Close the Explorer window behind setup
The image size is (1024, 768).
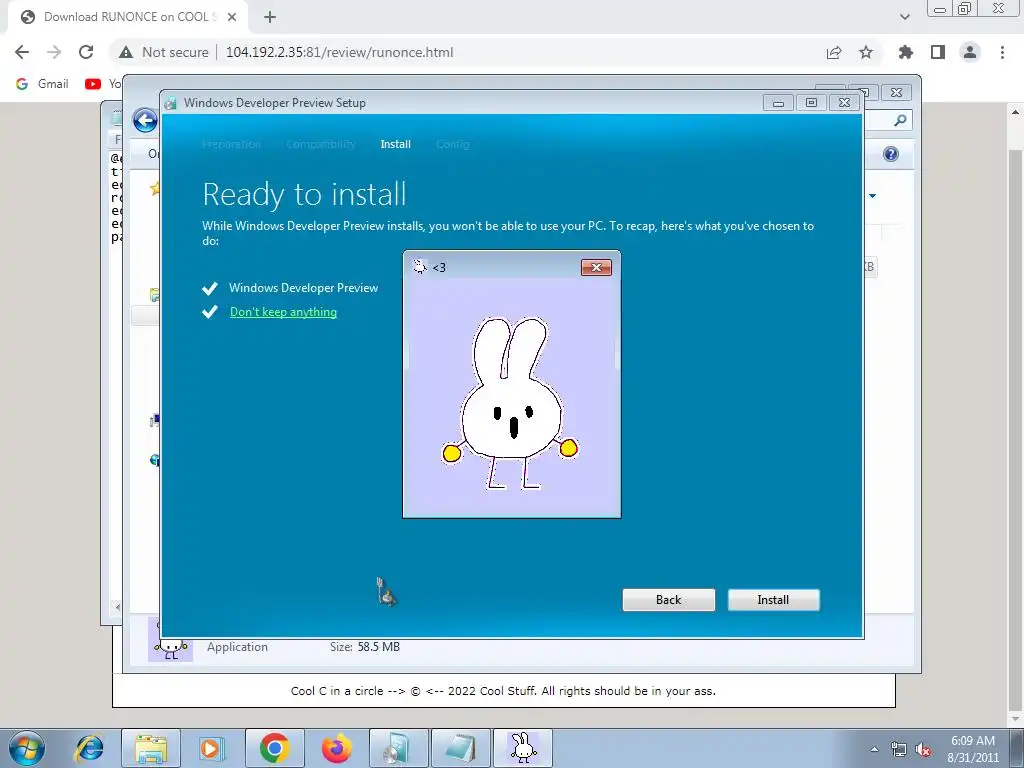point(896,93)
